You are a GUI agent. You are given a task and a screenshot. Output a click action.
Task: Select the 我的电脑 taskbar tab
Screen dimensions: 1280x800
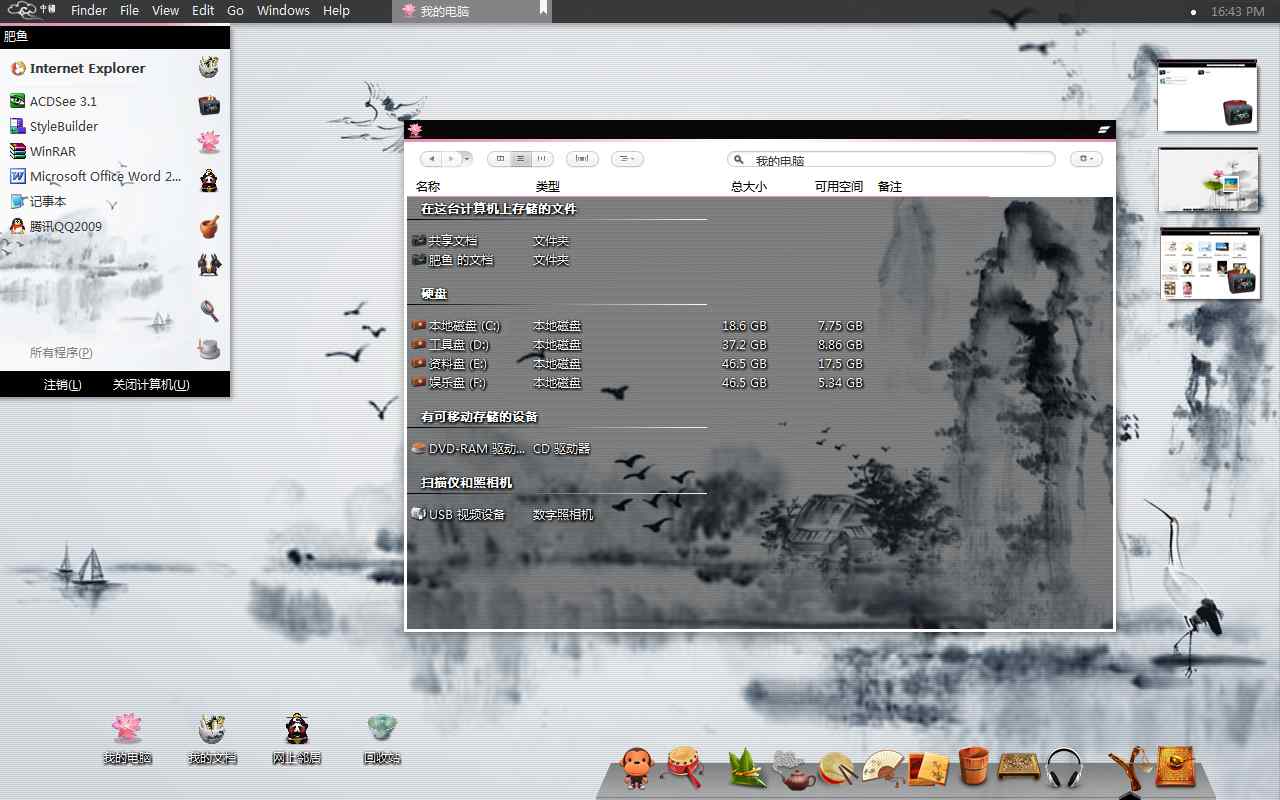pos(471,11)
